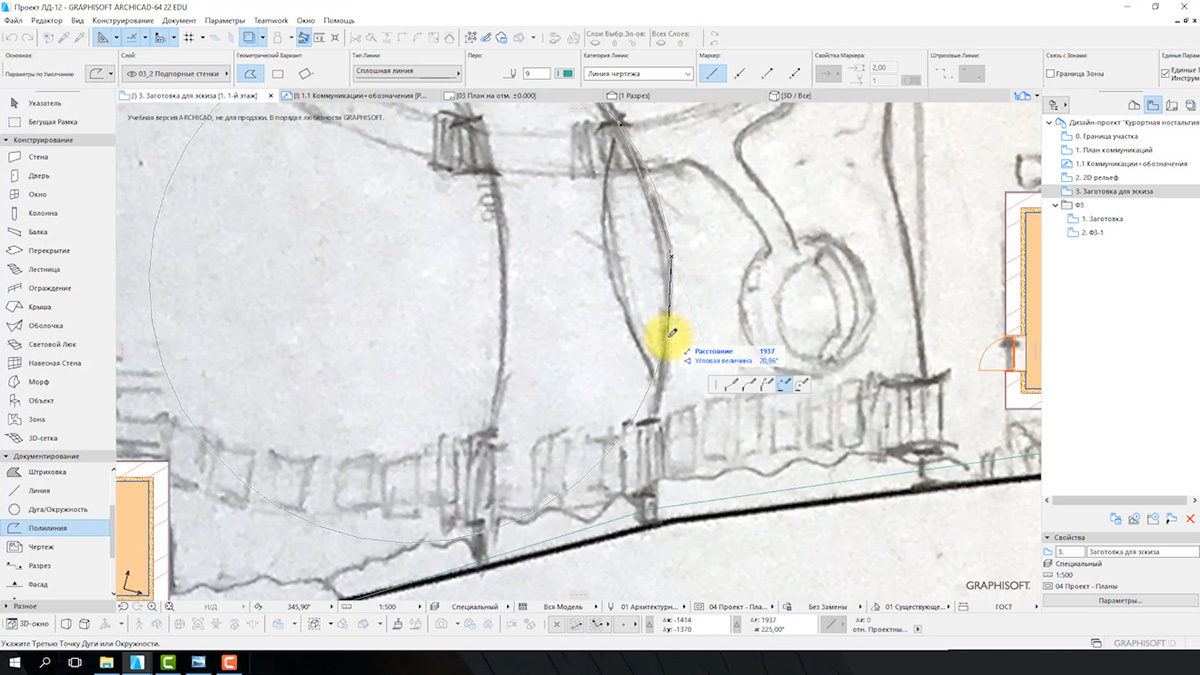
Task: Select the Штриховка fill tool
Action: [x=57, y=472]
